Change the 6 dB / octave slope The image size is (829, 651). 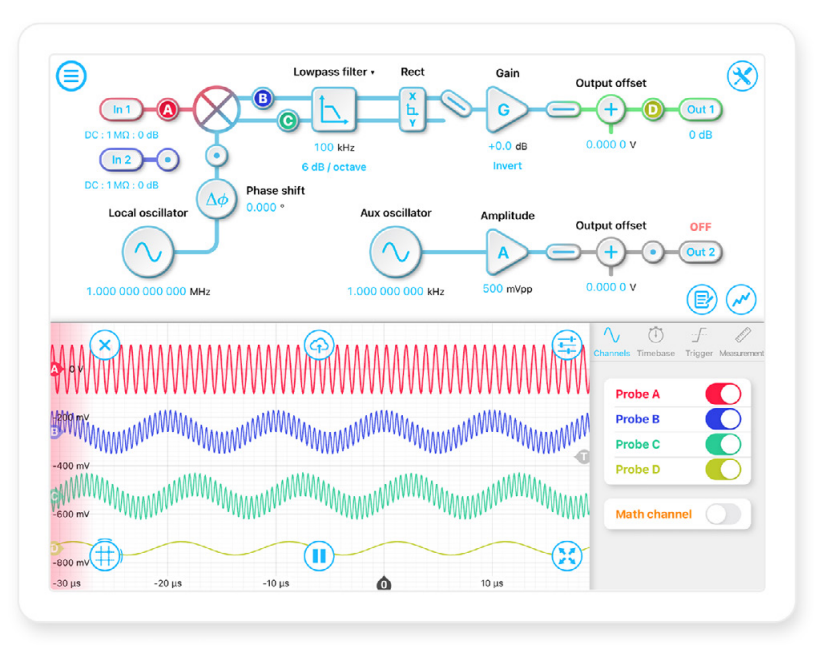tap(334, 167)
